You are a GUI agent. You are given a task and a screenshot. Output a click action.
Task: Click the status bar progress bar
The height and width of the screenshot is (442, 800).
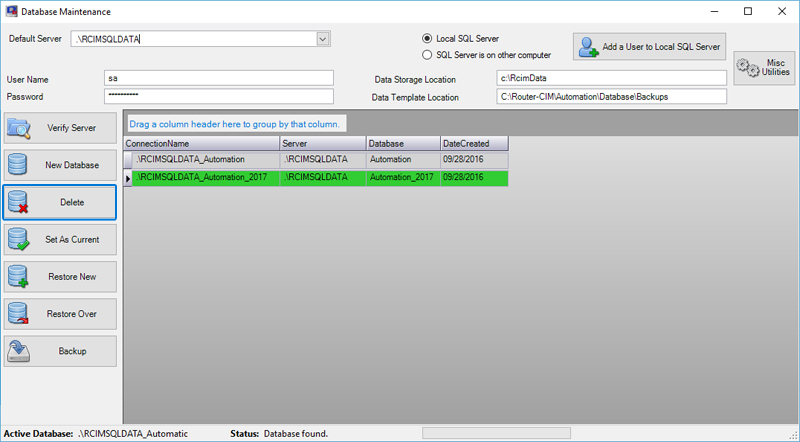496,433
